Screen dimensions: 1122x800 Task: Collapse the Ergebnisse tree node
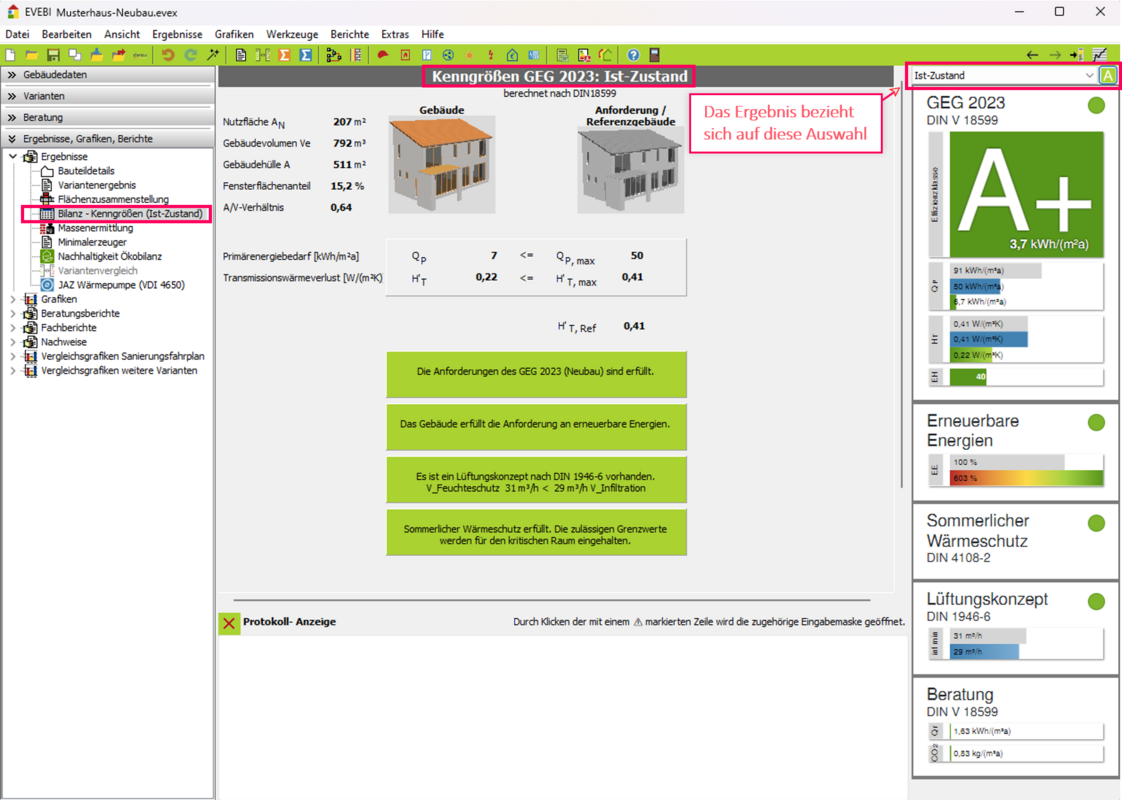[13, 157]
